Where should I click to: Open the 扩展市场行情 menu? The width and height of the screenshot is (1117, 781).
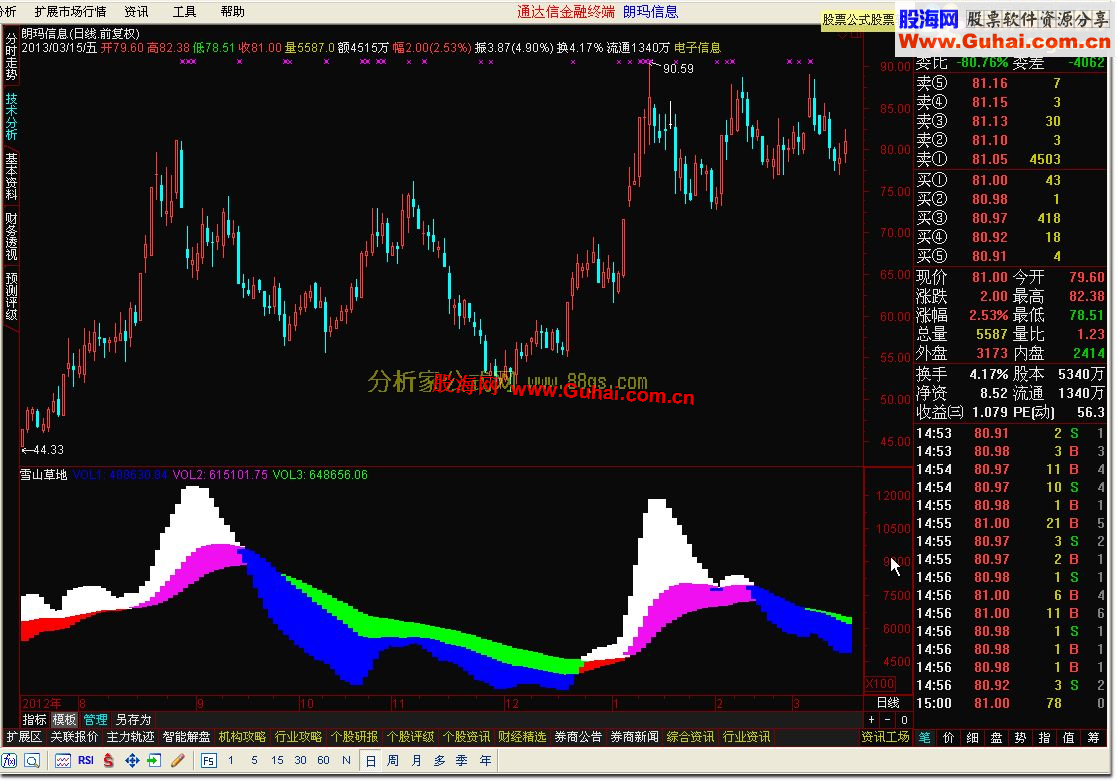(x=71, y=11)
